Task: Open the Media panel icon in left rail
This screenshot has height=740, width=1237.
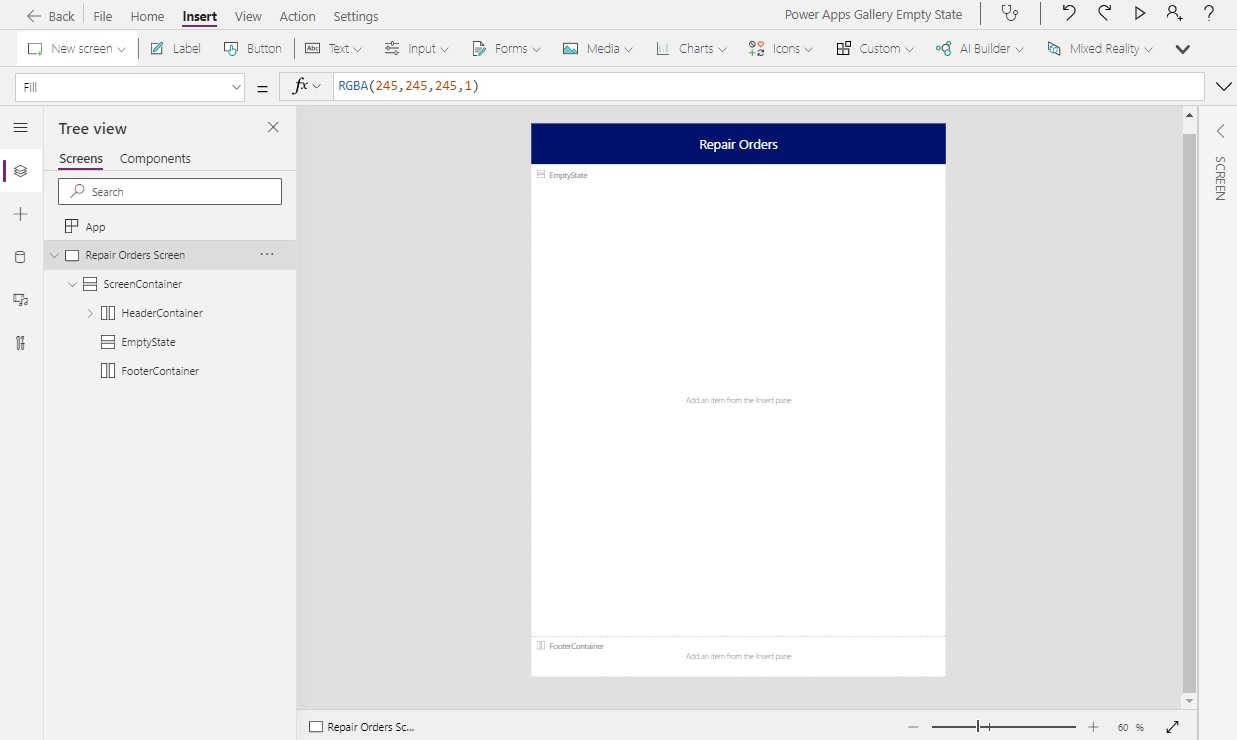Action: [x=20, y=299]
